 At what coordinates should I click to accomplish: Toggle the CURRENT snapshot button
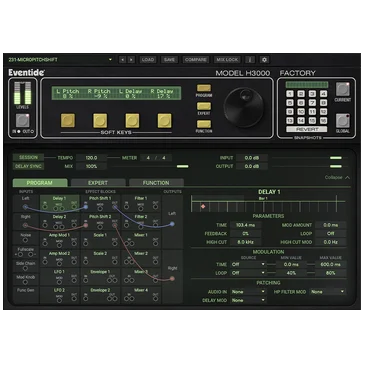(342, 89)
